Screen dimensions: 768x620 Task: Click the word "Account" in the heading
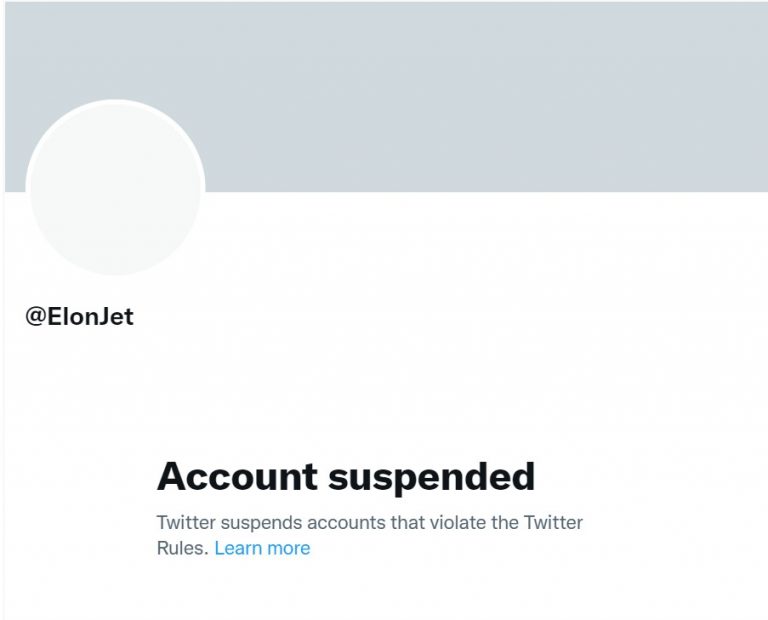point(236,477)
